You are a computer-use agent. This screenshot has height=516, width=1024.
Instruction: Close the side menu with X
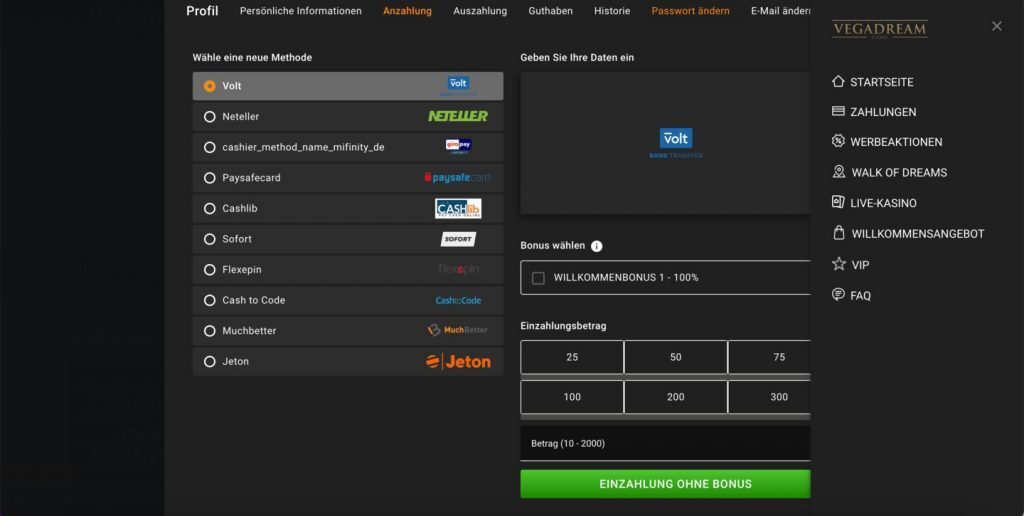(997, 26)
